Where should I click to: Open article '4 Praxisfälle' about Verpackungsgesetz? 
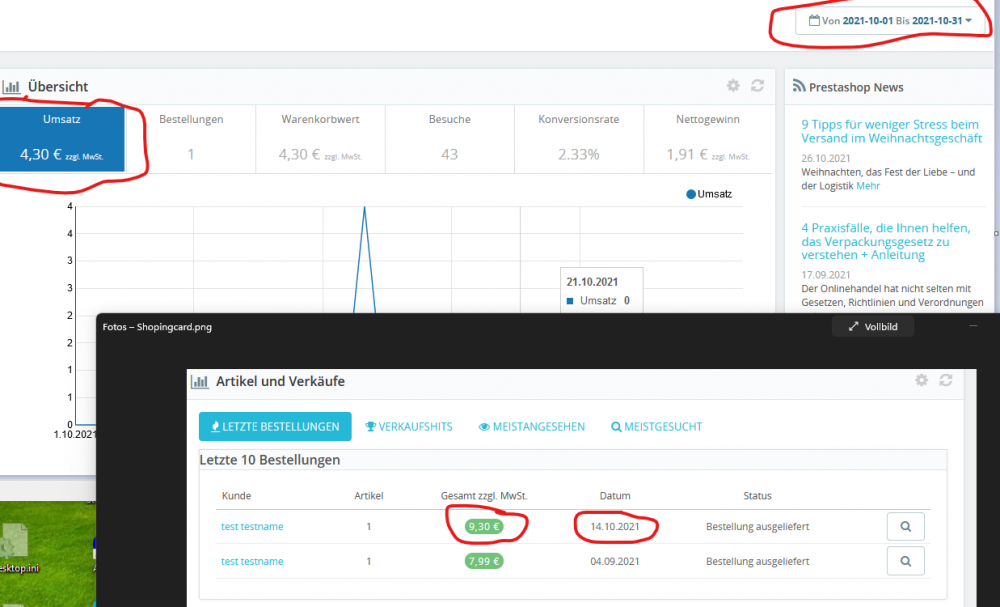886,241
